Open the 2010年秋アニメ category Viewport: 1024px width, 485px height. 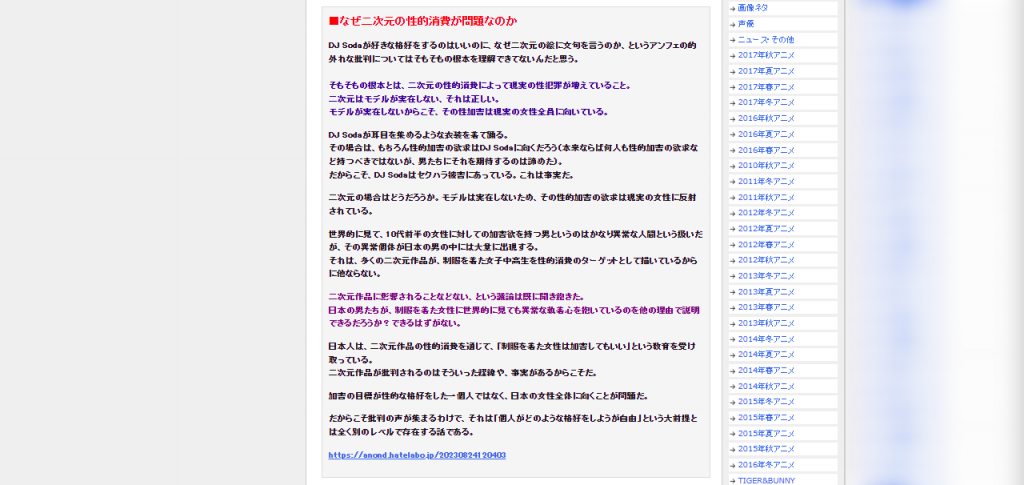coord(766,166)
